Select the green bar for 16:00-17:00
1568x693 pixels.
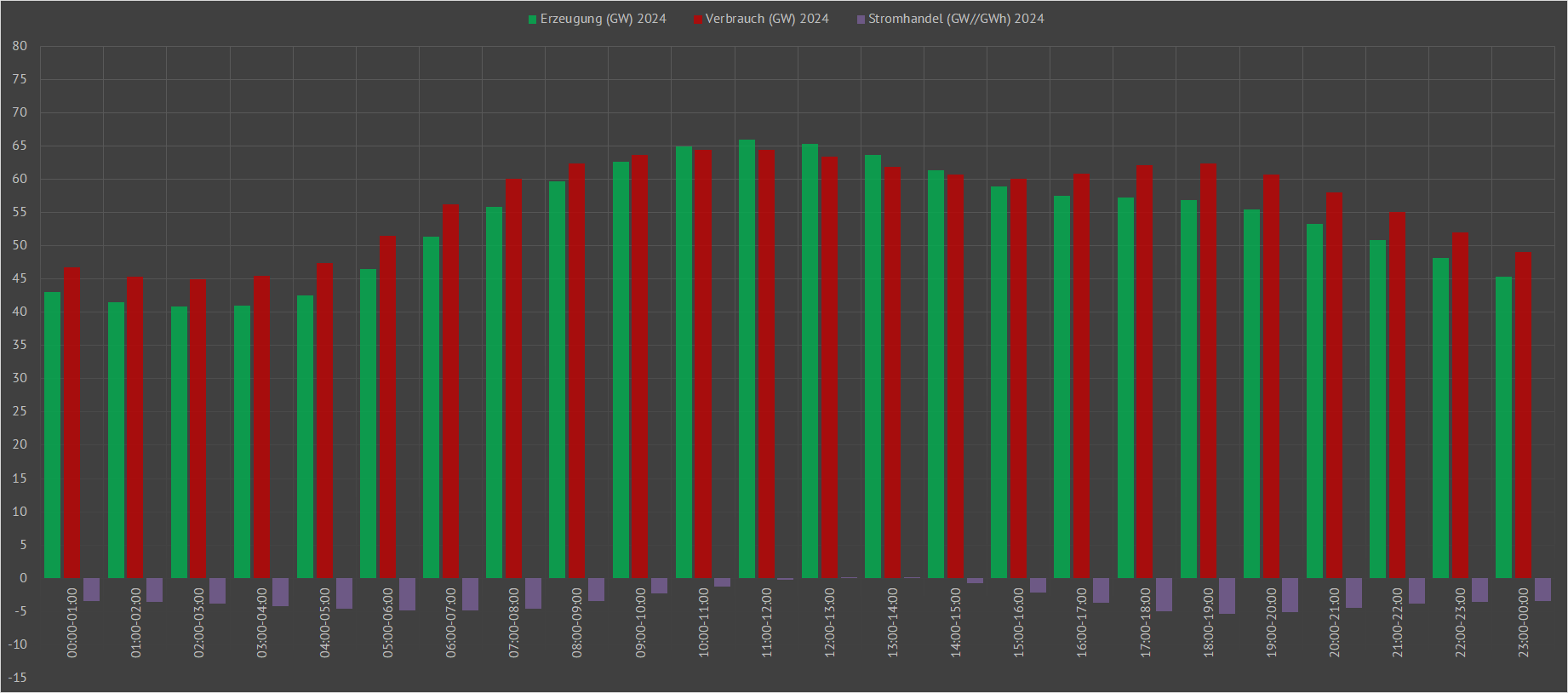click(x=1062, y=387)
